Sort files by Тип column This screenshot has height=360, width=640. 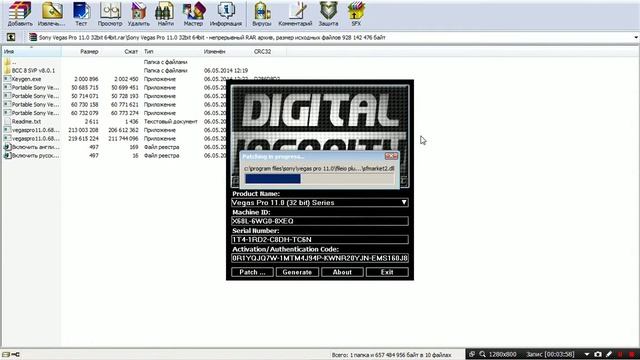click(171, 51)
